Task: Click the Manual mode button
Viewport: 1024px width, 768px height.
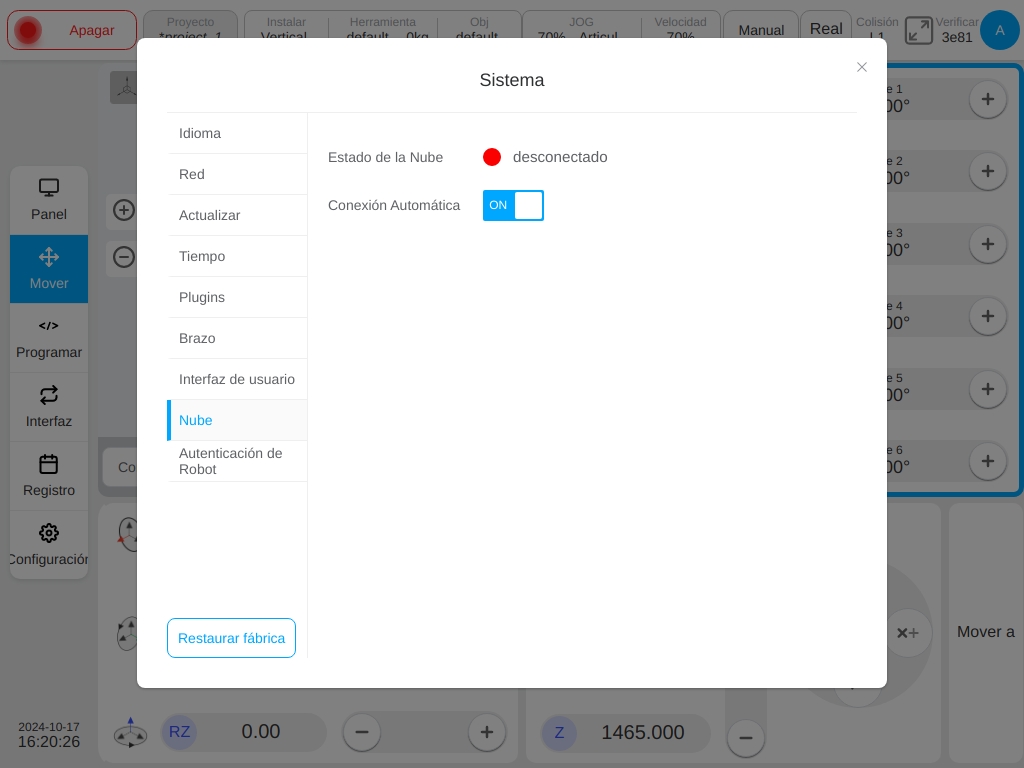Action: click(761, 30)
